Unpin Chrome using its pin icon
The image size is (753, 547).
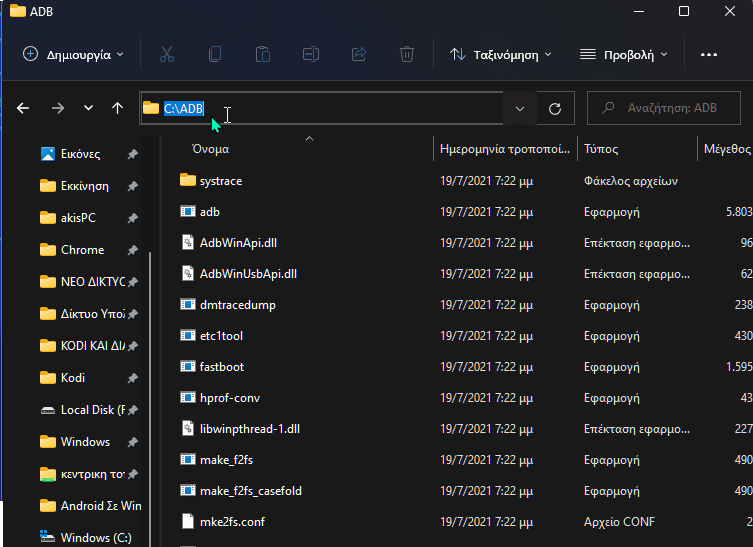[133, 250]
